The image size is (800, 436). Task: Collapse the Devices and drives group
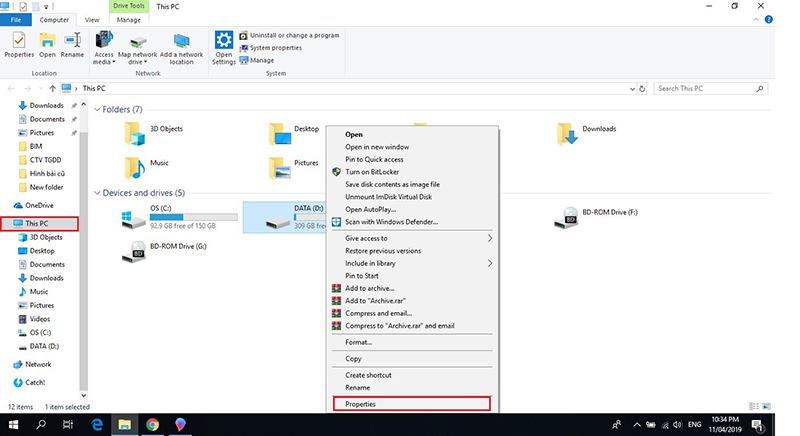click(97, 192)
